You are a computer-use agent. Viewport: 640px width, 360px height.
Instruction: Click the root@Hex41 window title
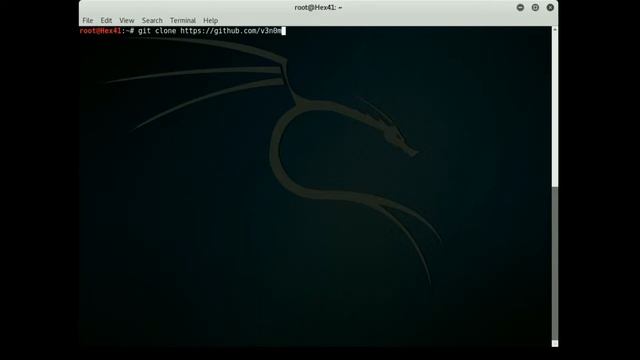318,7
